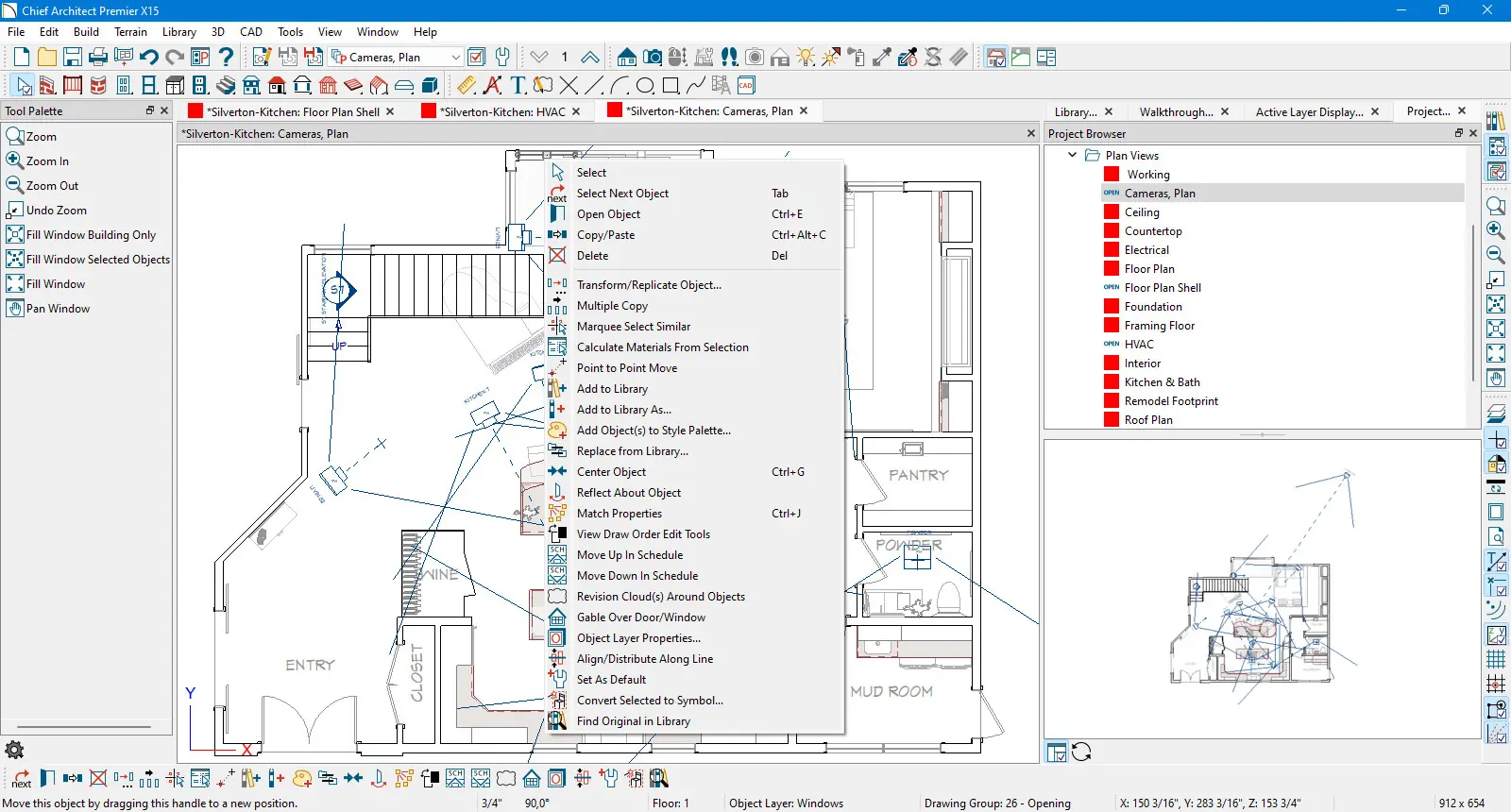Click the red swatch next to Electrical

click(x=1112, y=250)
